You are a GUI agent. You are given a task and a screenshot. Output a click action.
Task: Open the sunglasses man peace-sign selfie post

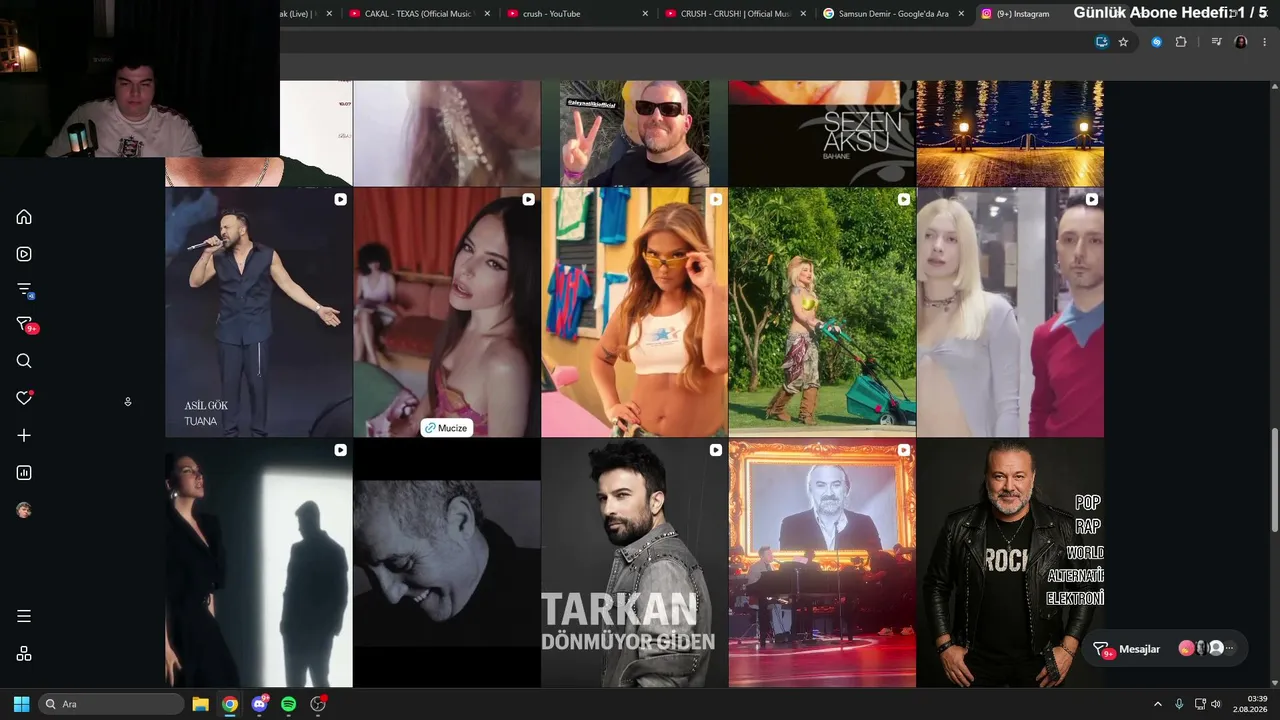pyautogui.click(x=634, y=133)
